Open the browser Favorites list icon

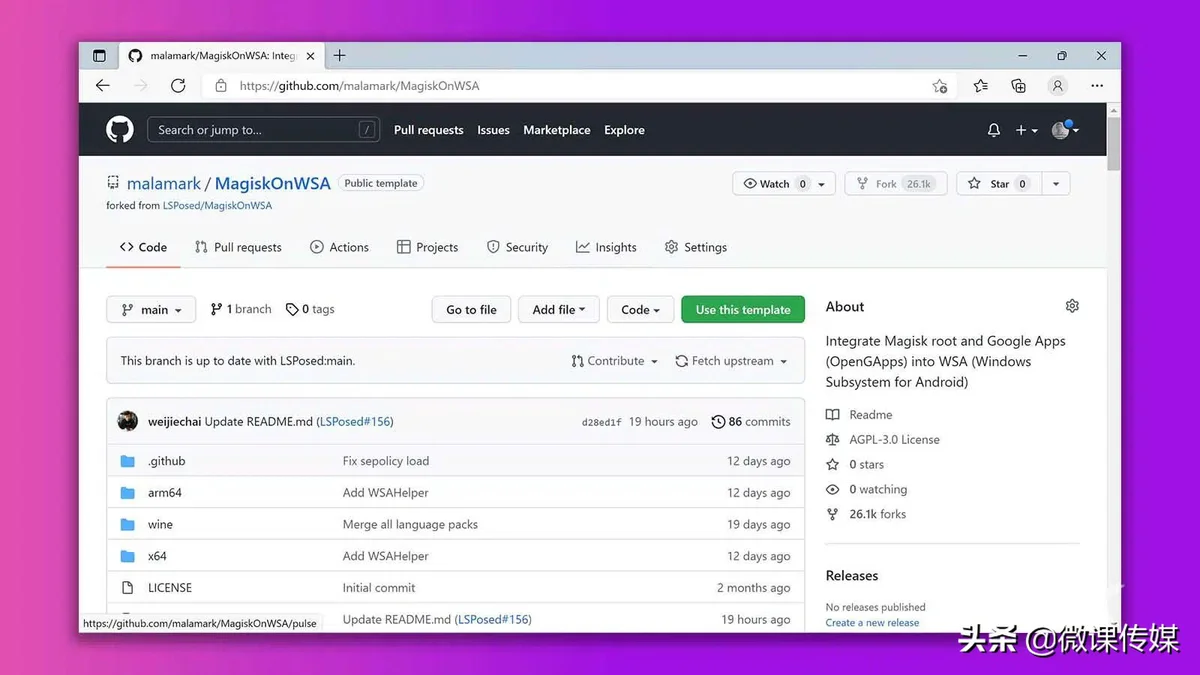(981, 86)
